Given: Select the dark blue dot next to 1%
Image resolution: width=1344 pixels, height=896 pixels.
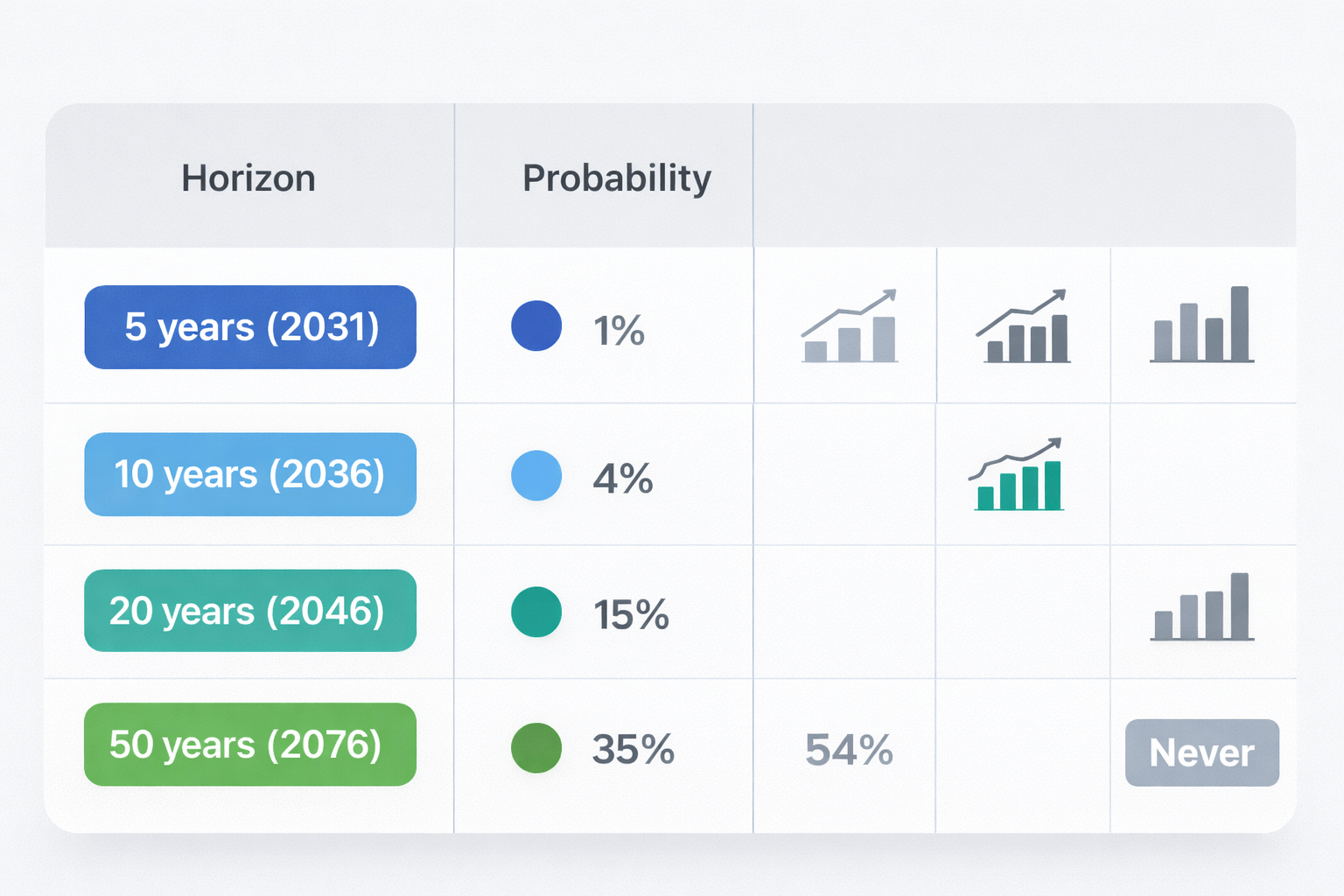Looking at the screenshot, I should 536,326.
